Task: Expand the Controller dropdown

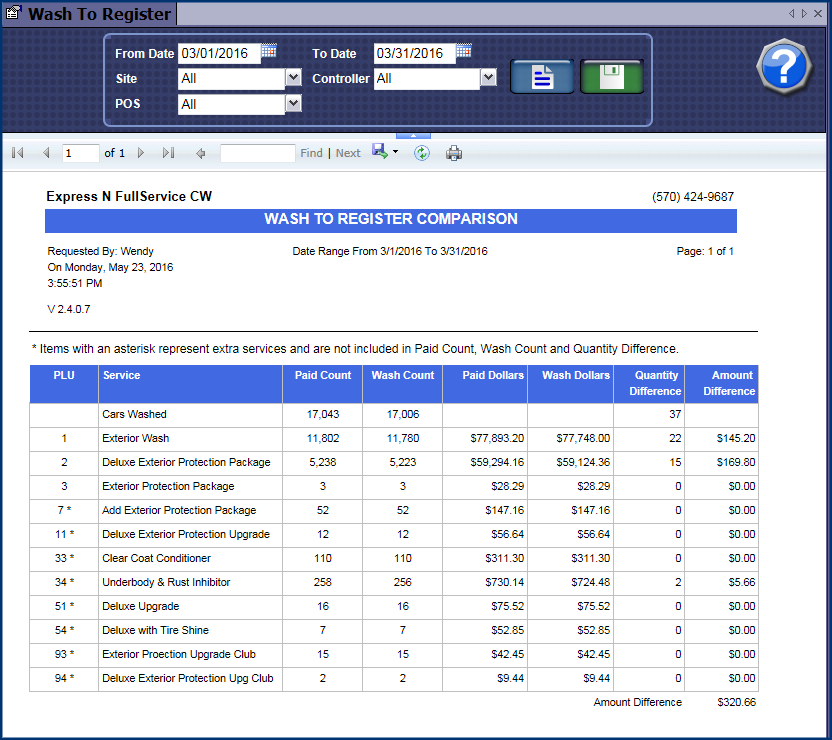Action: click(488, 78)
